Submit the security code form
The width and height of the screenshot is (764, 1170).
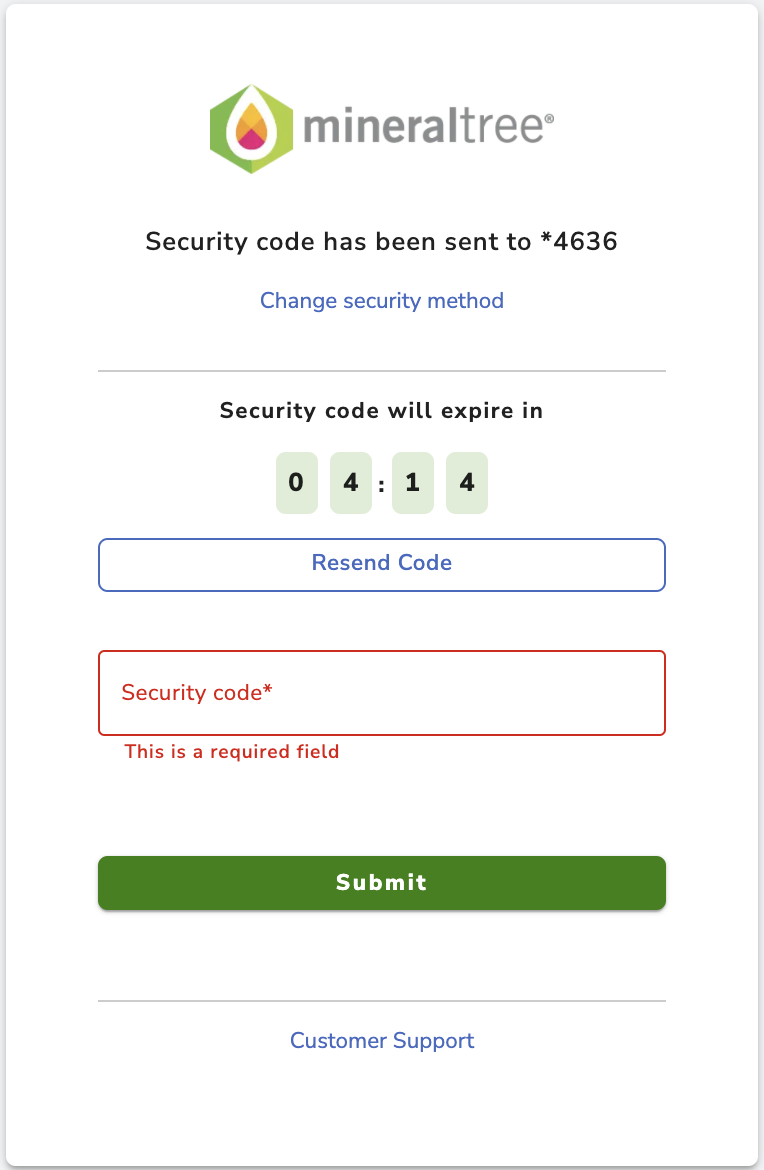pos(381,883)
